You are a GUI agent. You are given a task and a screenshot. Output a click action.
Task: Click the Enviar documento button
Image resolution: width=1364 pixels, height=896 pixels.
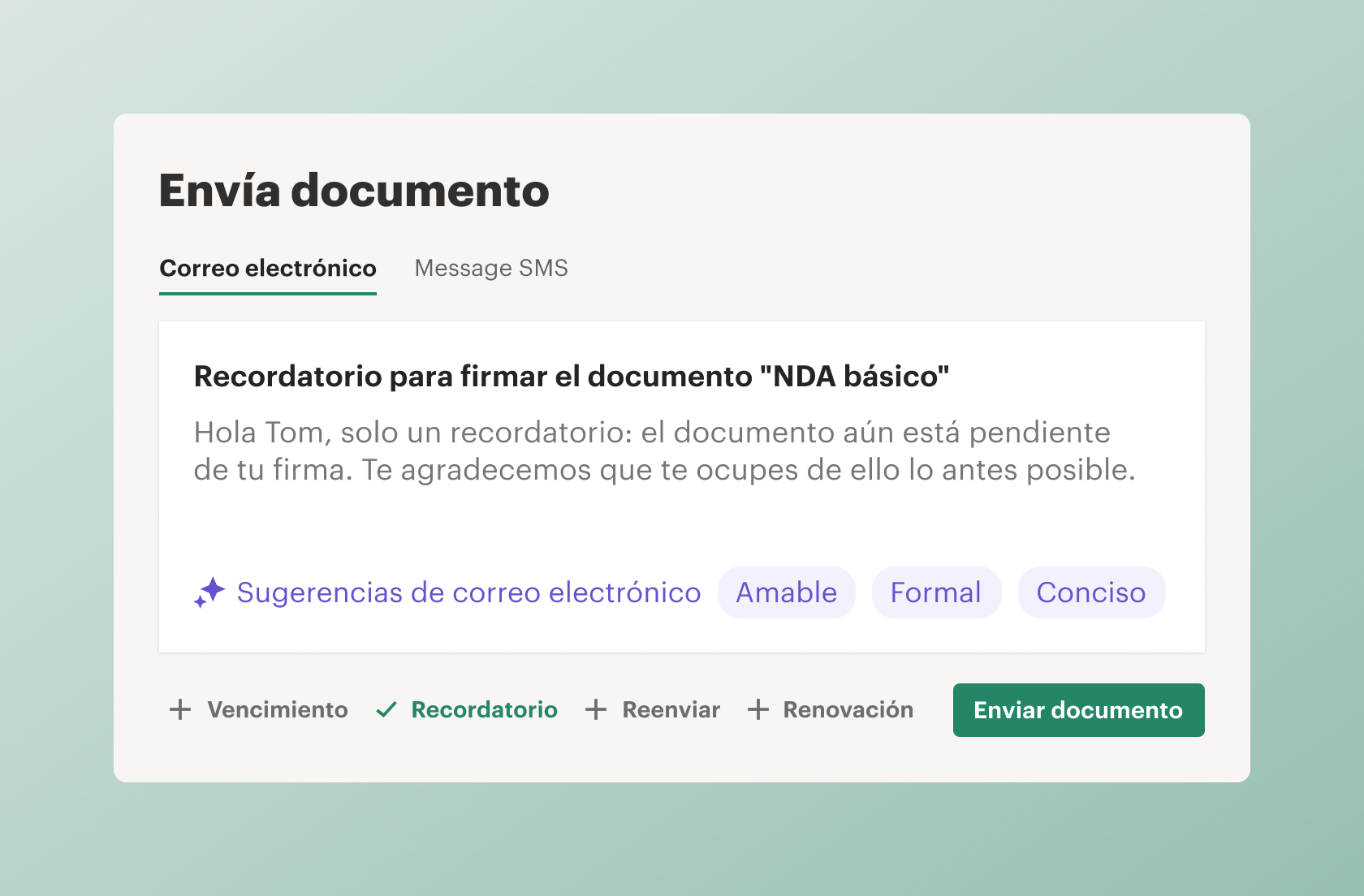tap(1078, 710)
